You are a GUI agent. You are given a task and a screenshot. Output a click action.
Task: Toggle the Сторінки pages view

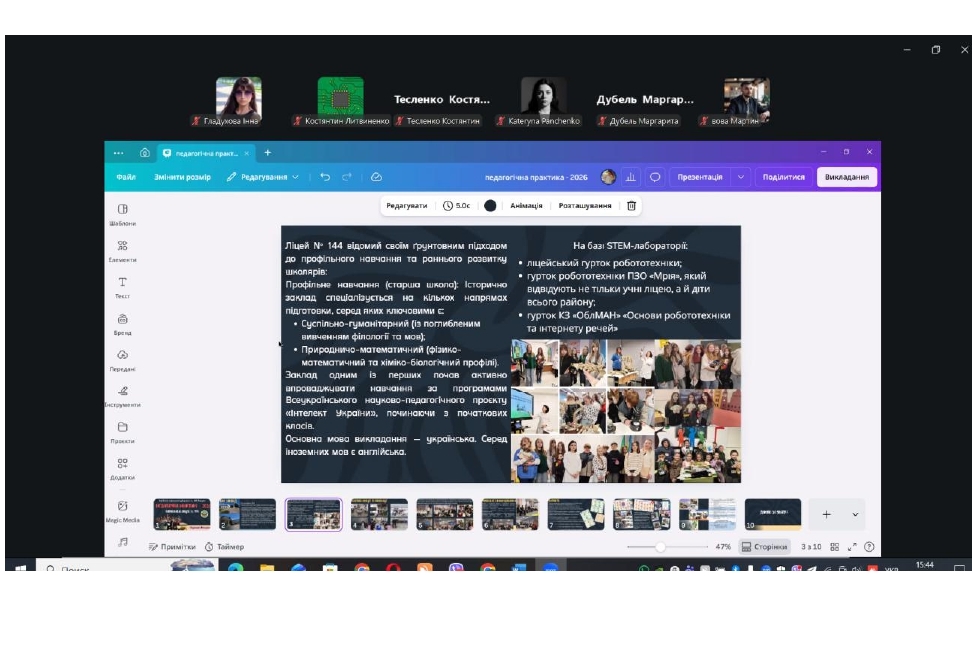tap(764, 546)
